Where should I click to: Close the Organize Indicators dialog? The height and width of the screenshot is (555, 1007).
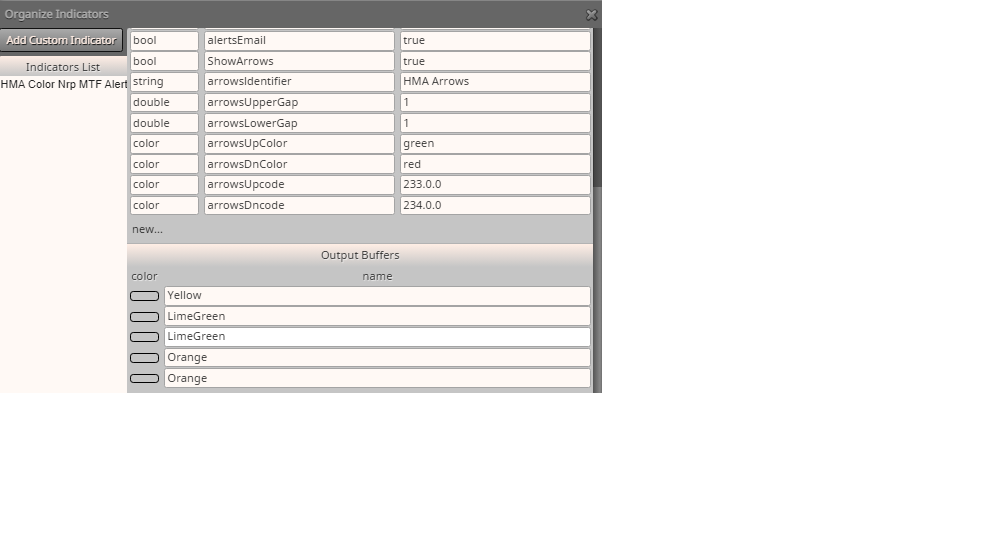click(x=591, y=14)
